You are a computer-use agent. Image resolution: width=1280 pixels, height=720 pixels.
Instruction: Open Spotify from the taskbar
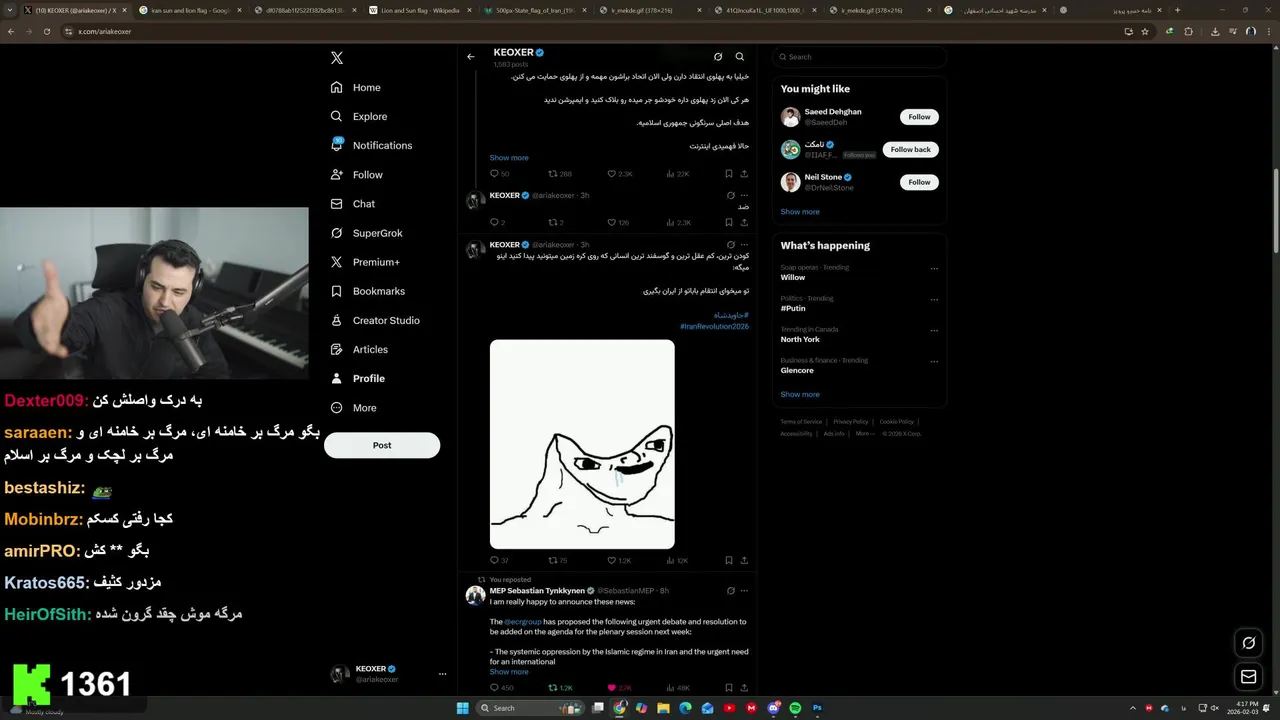[x=795, y=708]
